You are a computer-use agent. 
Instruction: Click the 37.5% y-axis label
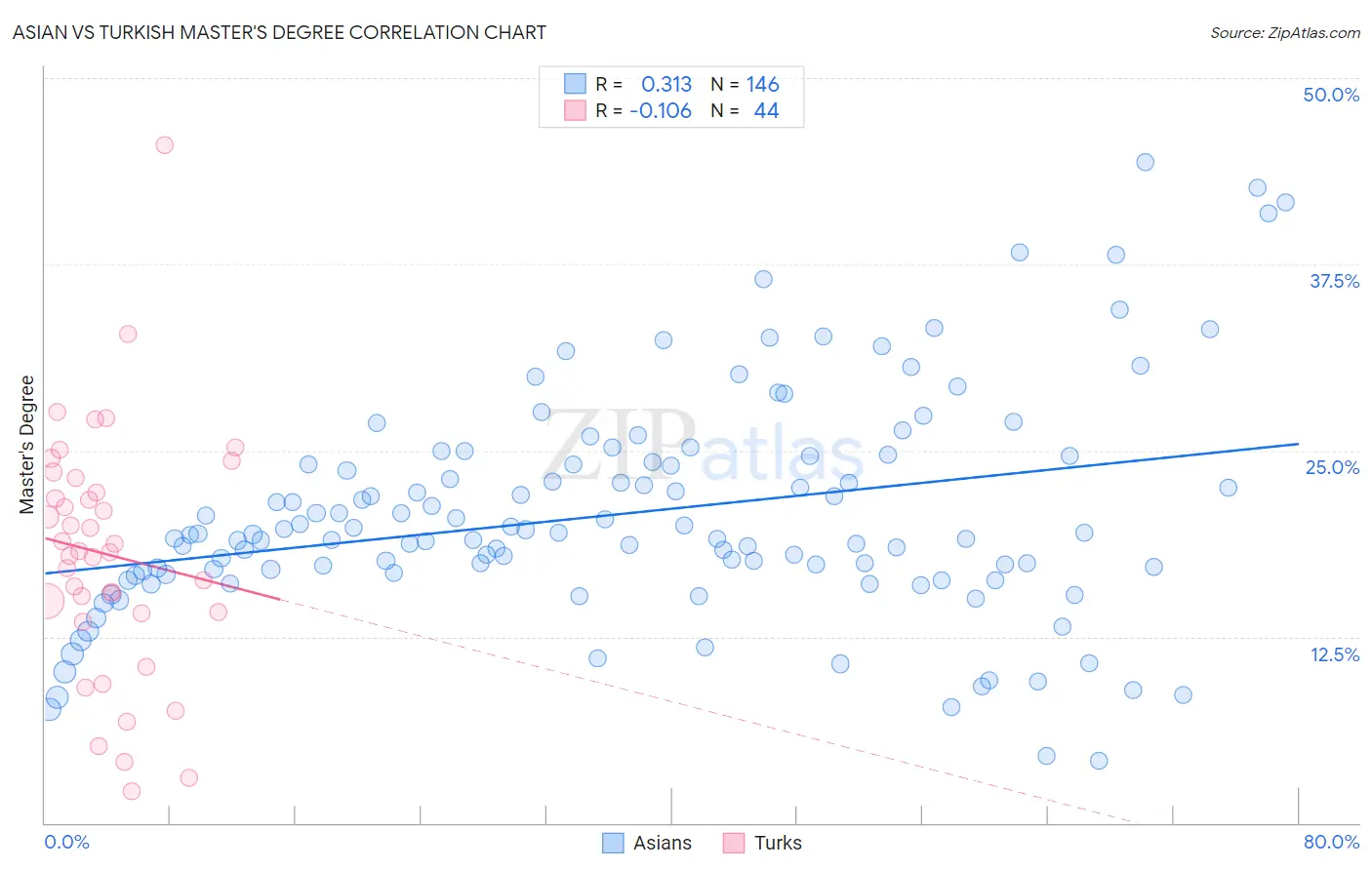point(1334,281)
